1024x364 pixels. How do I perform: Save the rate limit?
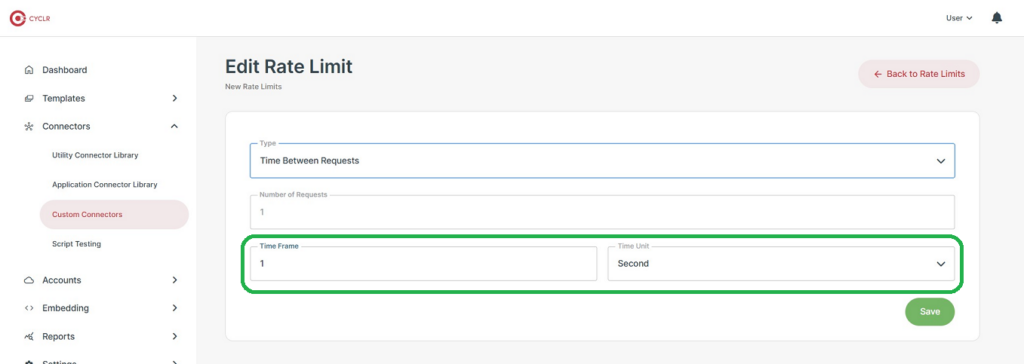[x=929, y=312]
